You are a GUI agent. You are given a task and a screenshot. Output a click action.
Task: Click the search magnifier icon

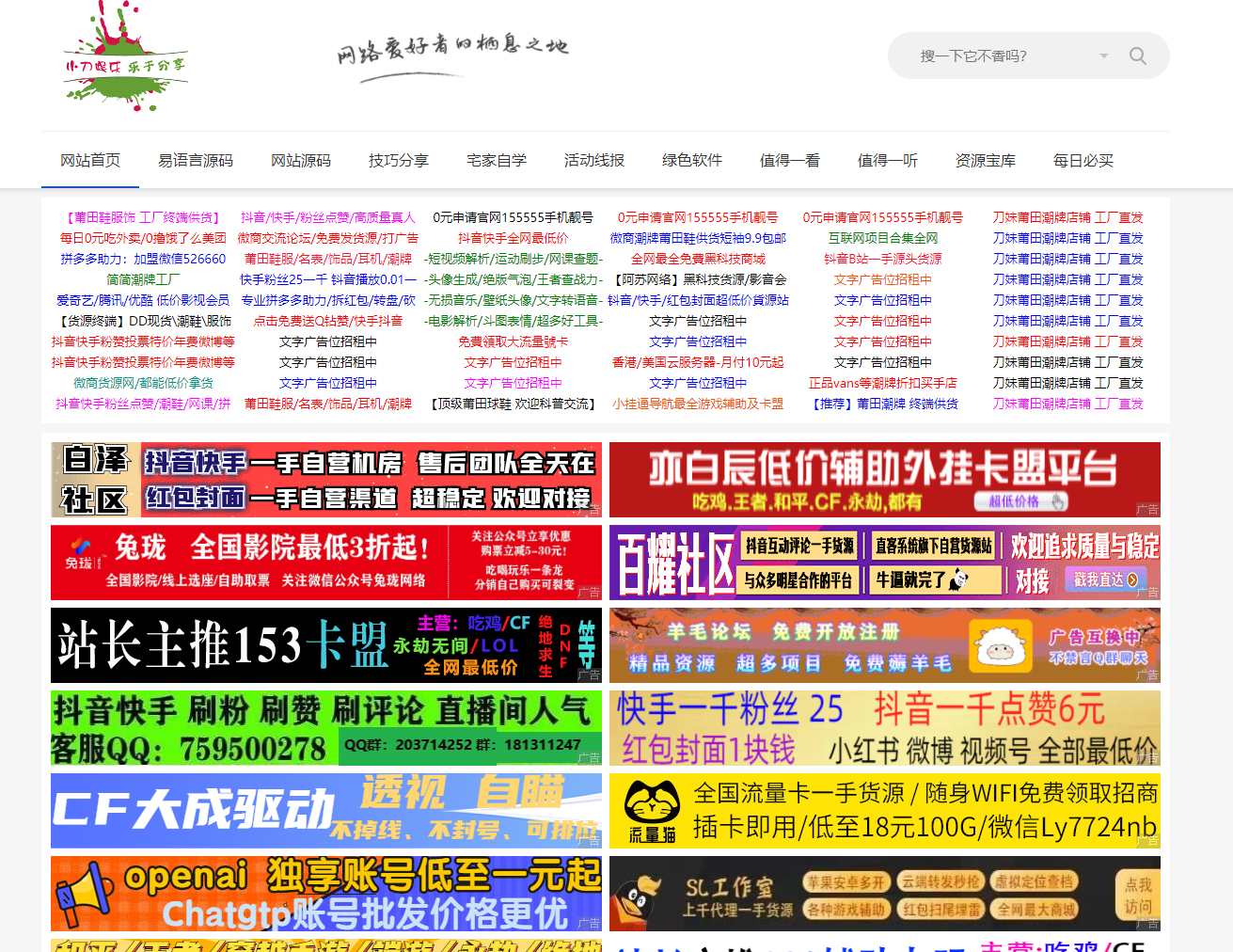pyautogui.click(x=1137, y=56)
